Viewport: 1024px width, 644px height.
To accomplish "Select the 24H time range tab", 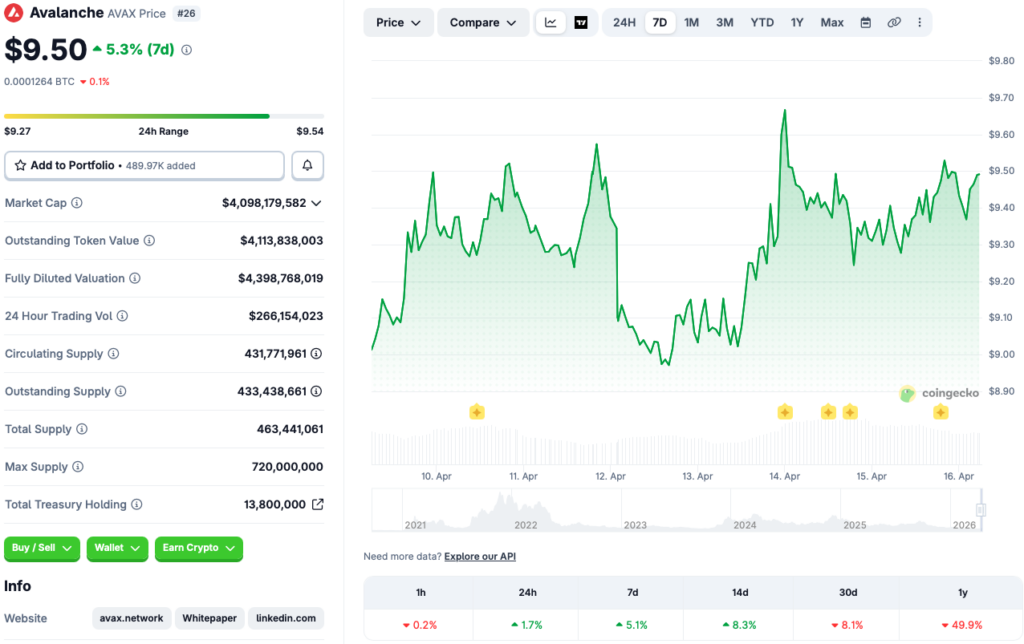I will (x=624, y=22).
